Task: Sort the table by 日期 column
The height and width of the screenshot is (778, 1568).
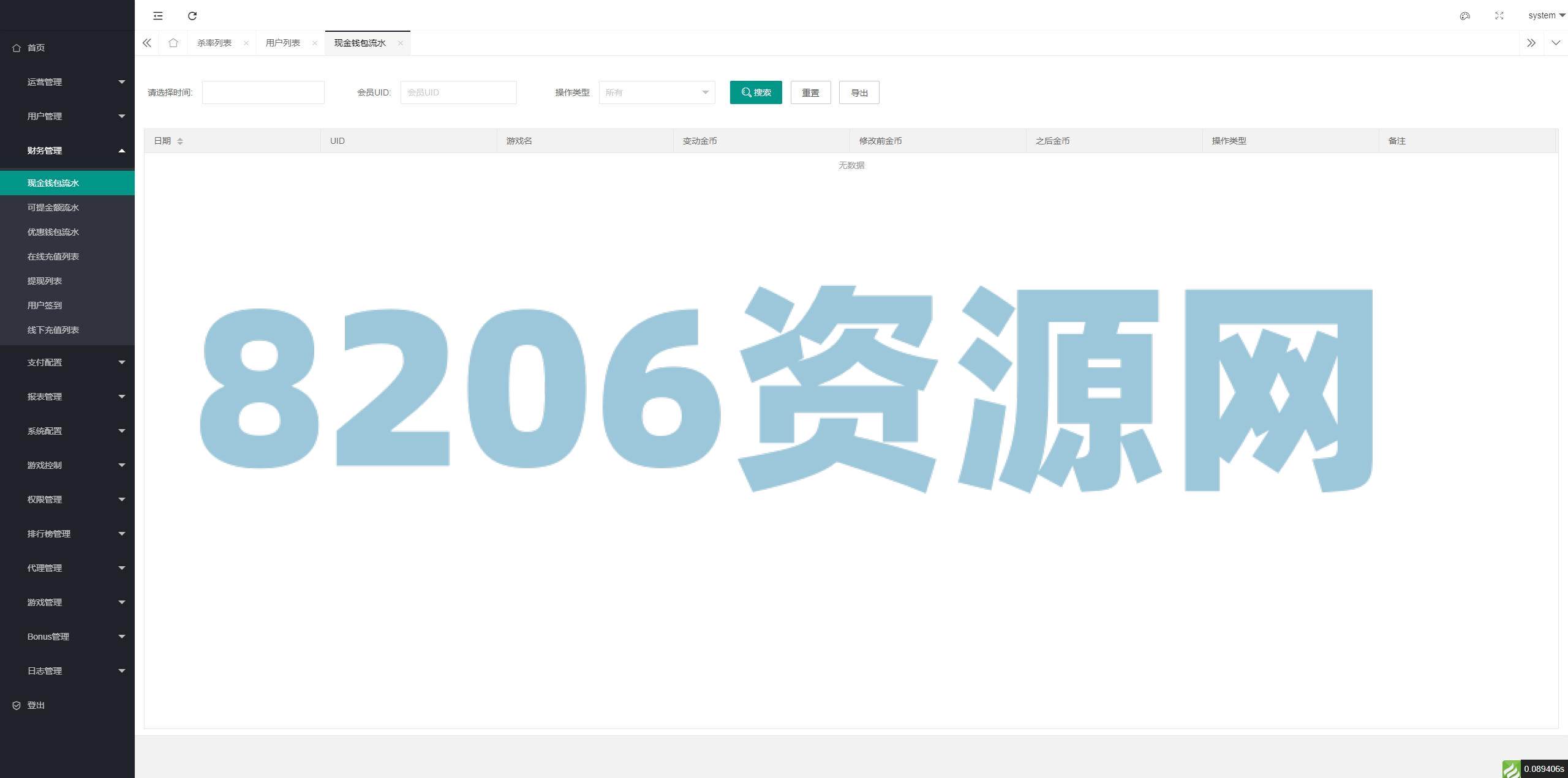Action: (179, 141)
